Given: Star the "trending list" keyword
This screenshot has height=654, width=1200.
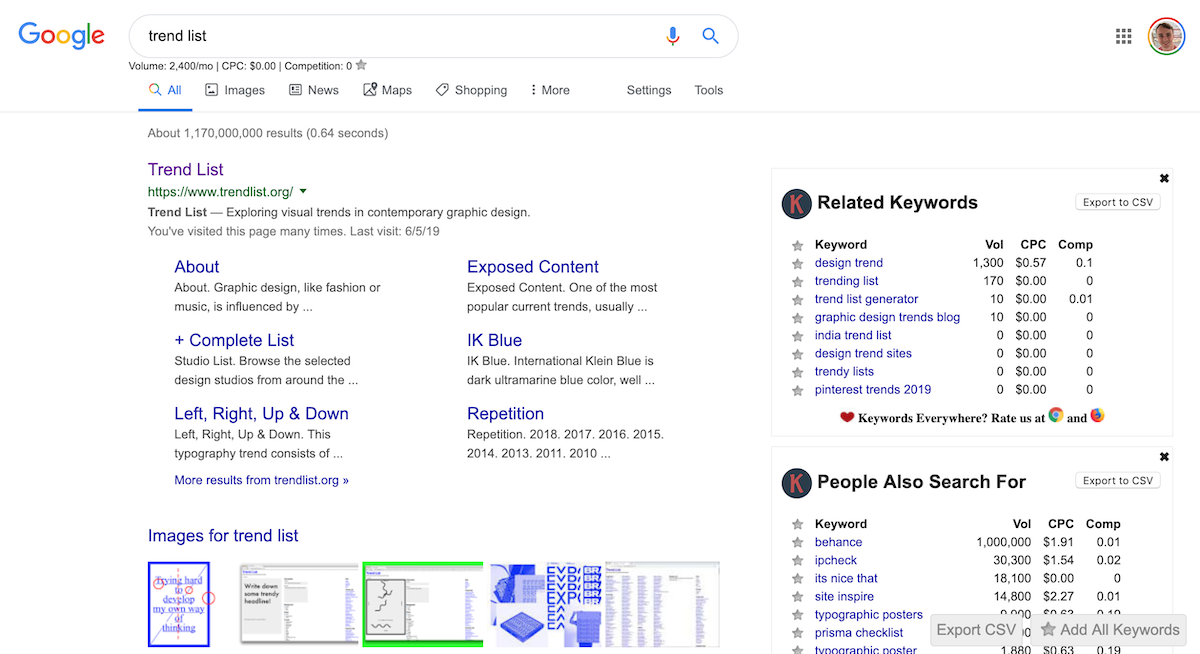Looking at the screenshot, I should pyautogui.click(x=797, y=282).
